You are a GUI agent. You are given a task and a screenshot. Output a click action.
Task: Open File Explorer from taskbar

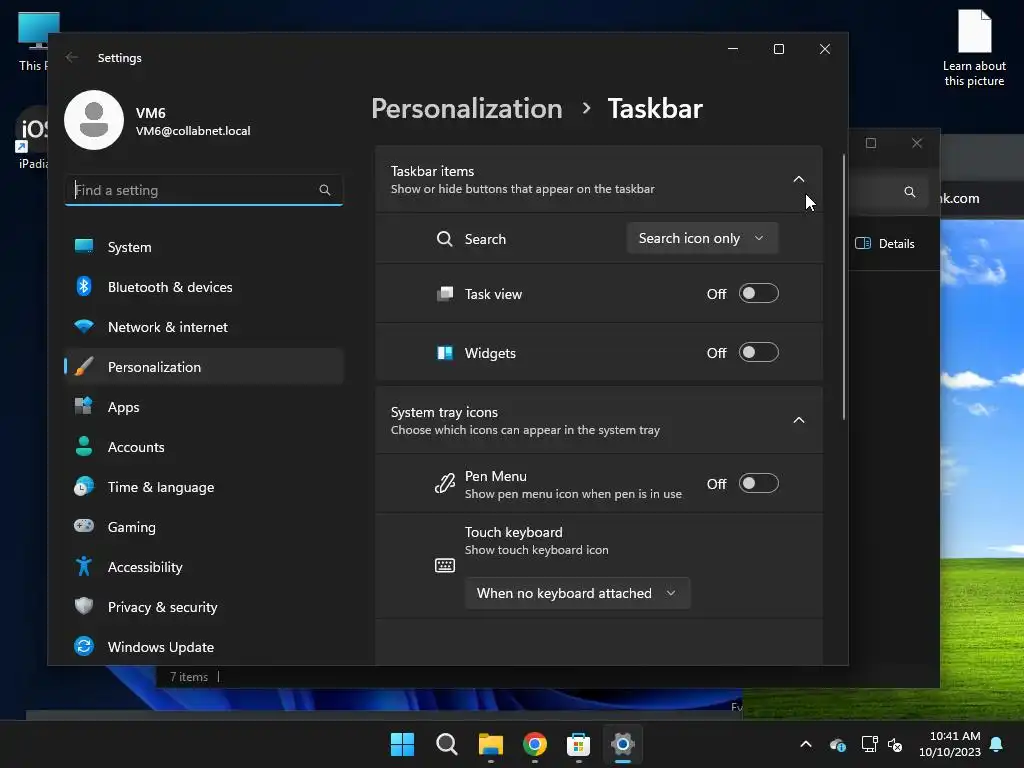[x=490, y=744]
